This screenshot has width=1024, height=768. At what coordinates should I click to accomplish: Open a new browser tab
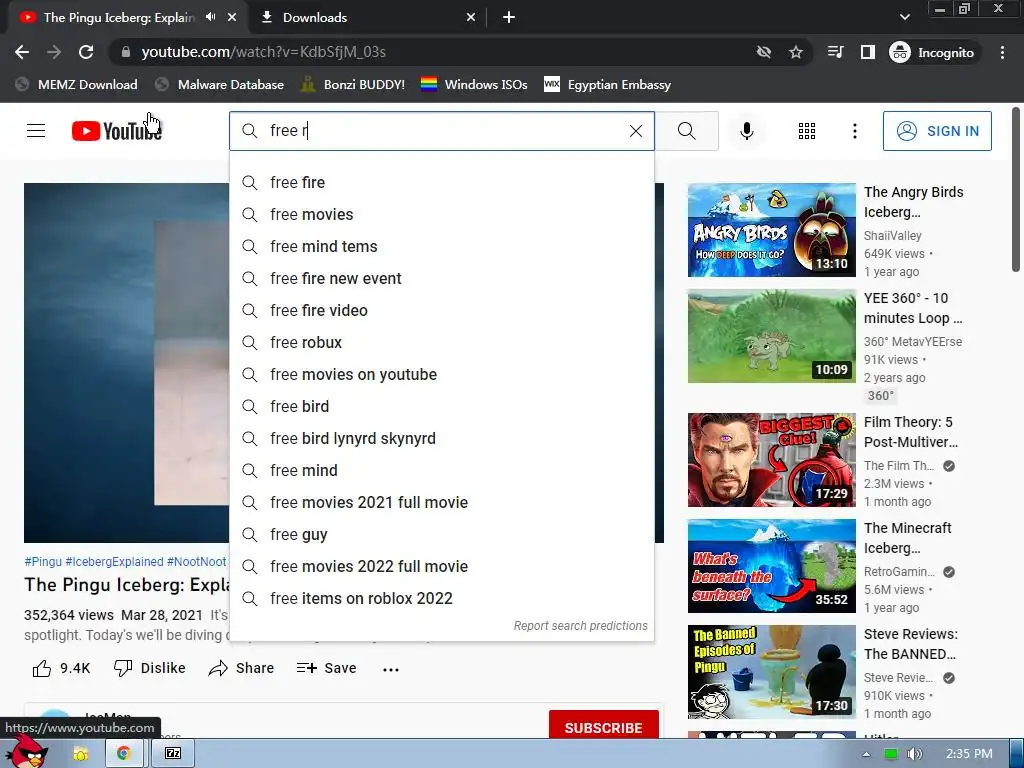point(509,17)
